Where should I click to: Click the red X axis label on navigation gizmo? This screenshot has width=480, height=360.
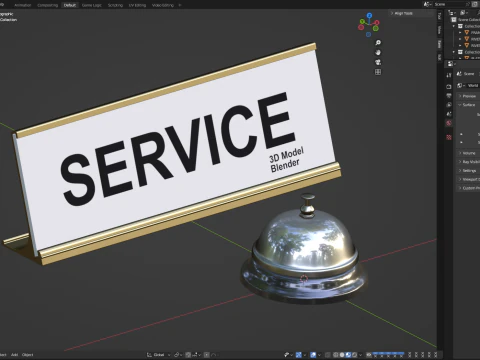pyautogui.click(x=377, y=22)
